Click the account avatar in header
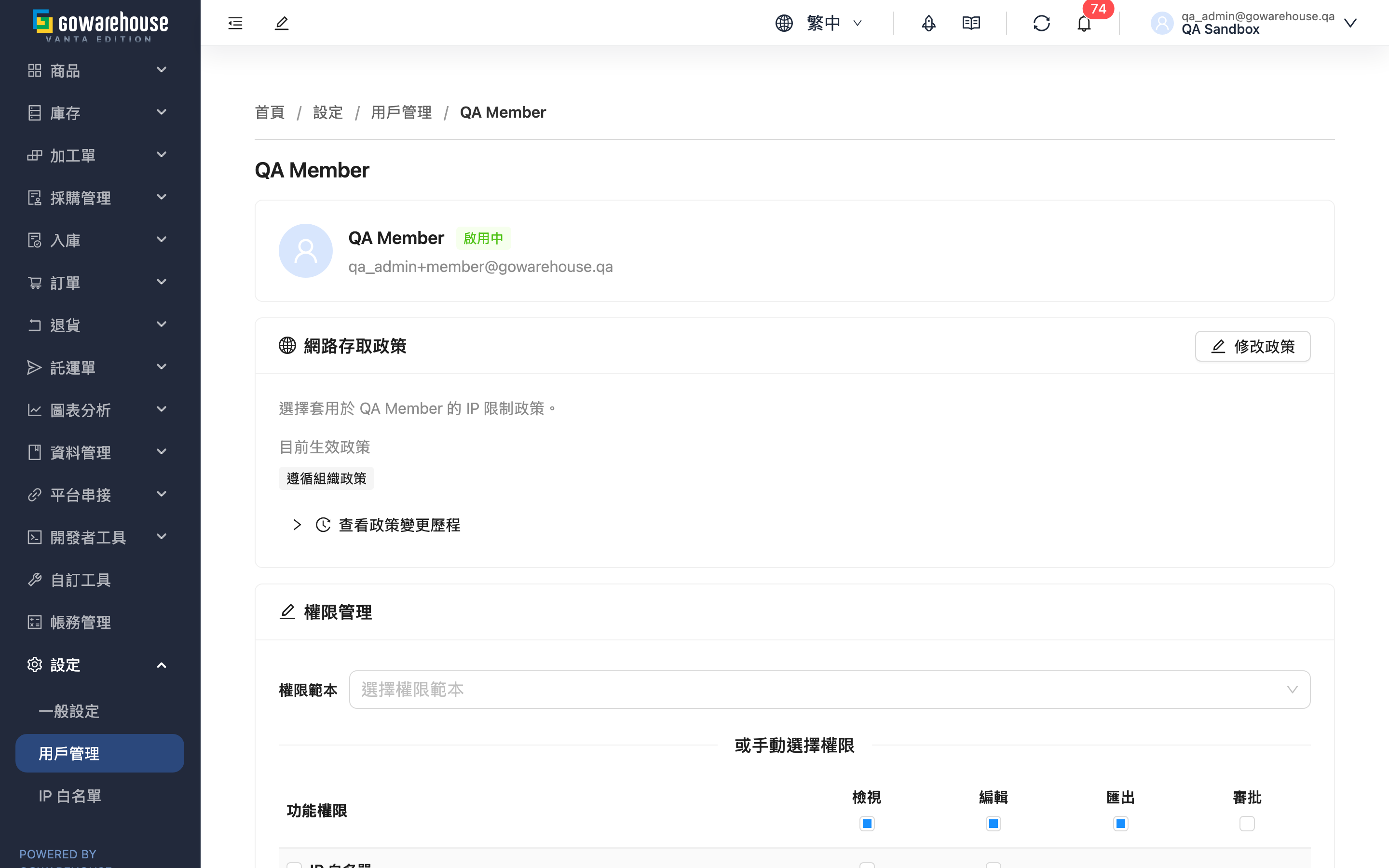 [x=1162, y=23]
